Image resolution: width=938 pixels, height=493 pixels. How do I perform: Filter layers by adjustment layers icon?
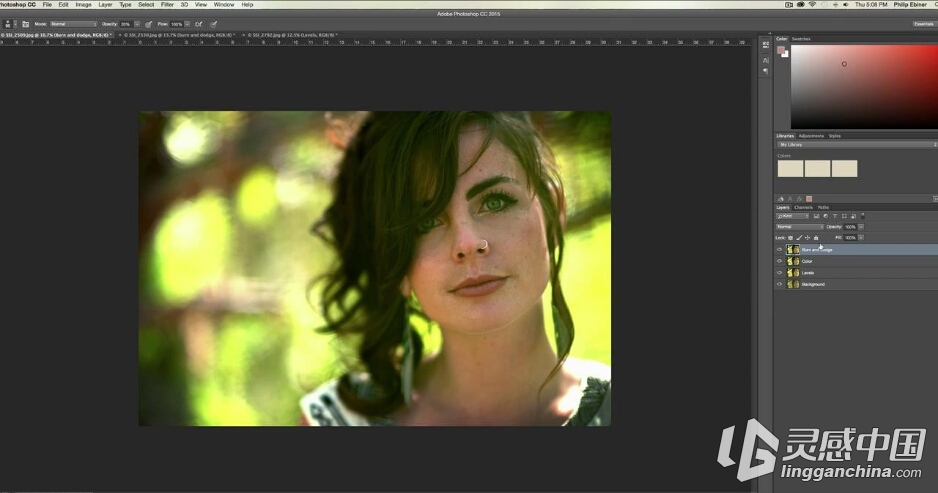tap(826, 216)
